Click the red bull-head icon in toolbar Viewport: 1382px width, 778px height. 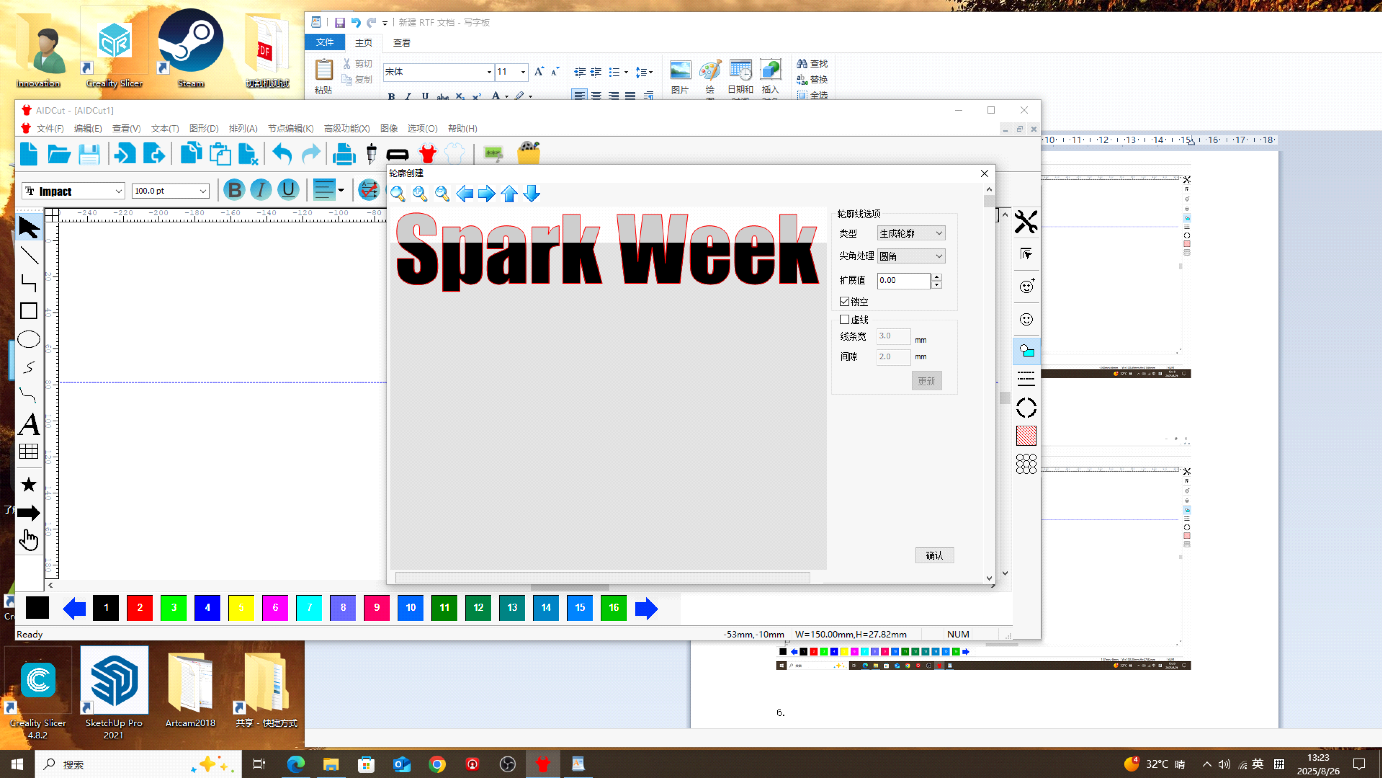coord(428,154)
